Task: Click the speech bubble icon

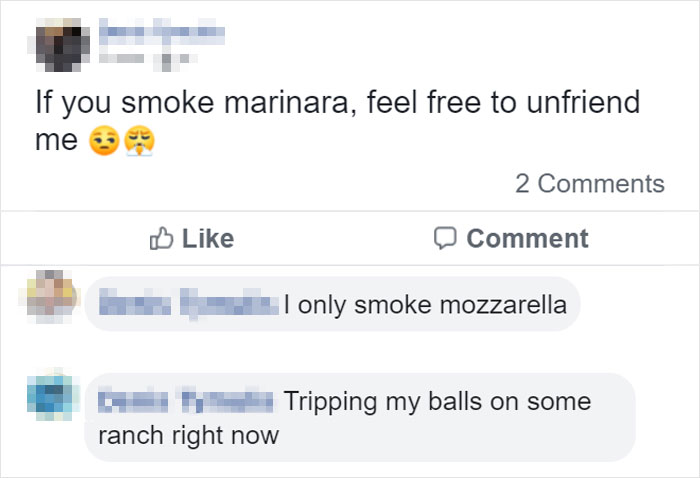Action: (445, 238)
